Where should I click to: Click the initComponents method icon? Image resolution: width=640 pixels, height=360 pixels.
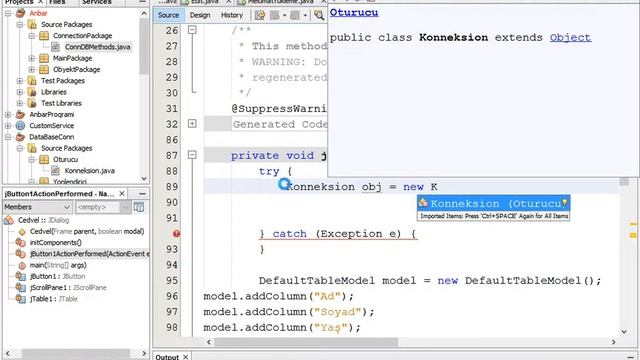(20, 242)
